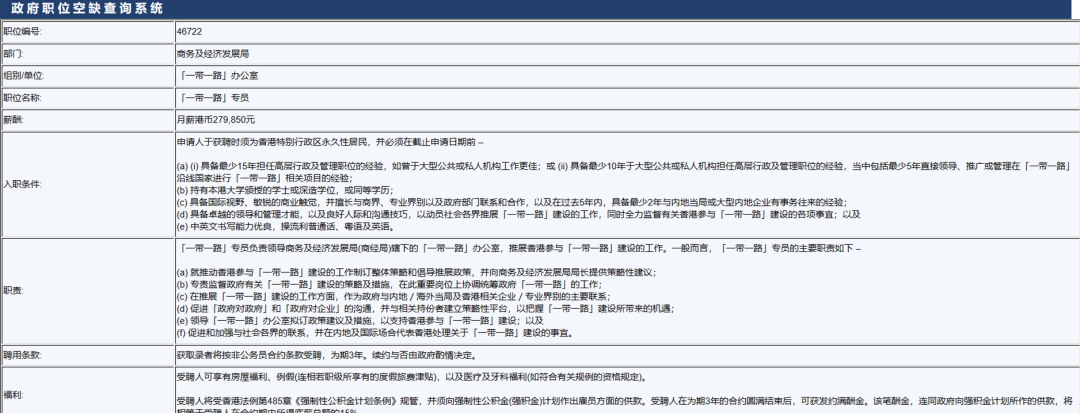Select the 入职条件 label cell
The image size is (1080, 413).
tap(87, 184)
